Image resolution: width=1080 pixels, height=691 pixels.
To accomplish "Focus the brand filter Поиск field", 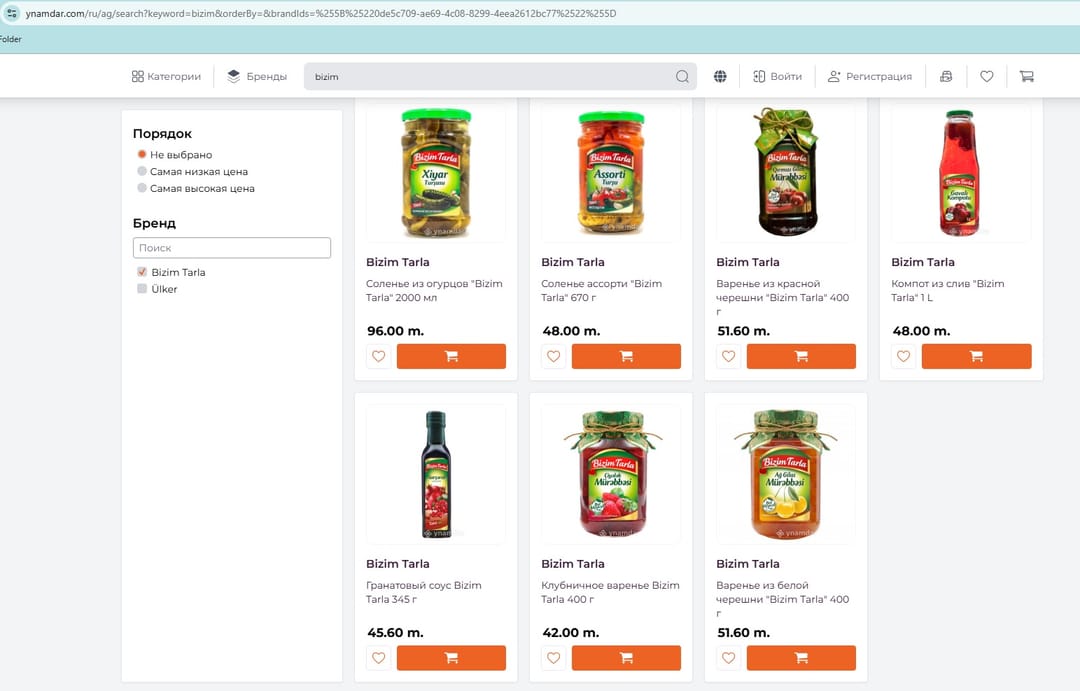I will coord(231,248).
